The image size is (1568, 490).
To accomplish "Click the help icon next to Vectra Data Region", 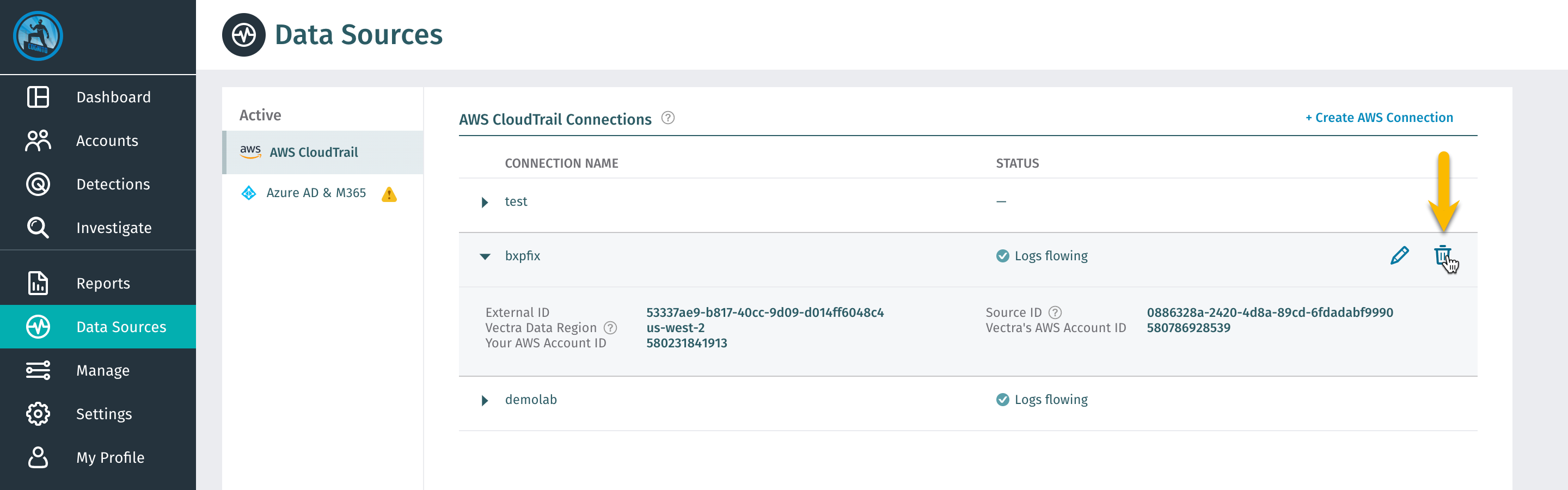I will pyautogui.click(x=610, y=328).
